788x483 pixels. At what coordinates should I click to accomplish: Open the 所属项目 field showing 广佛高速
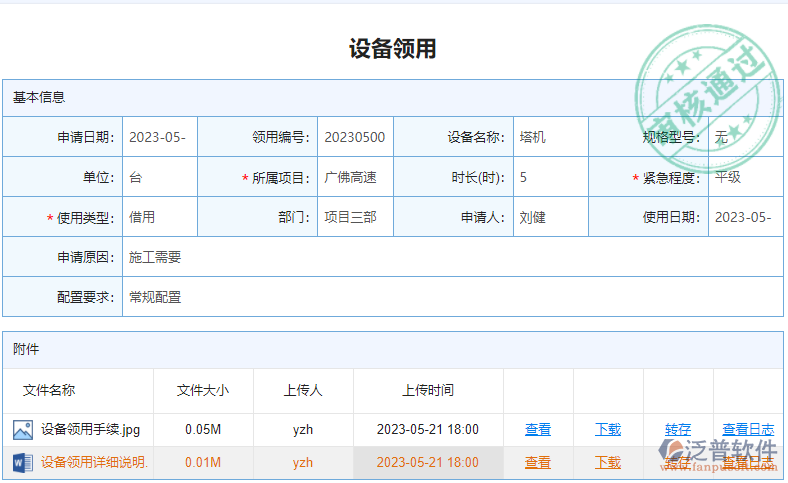point(354,178)
